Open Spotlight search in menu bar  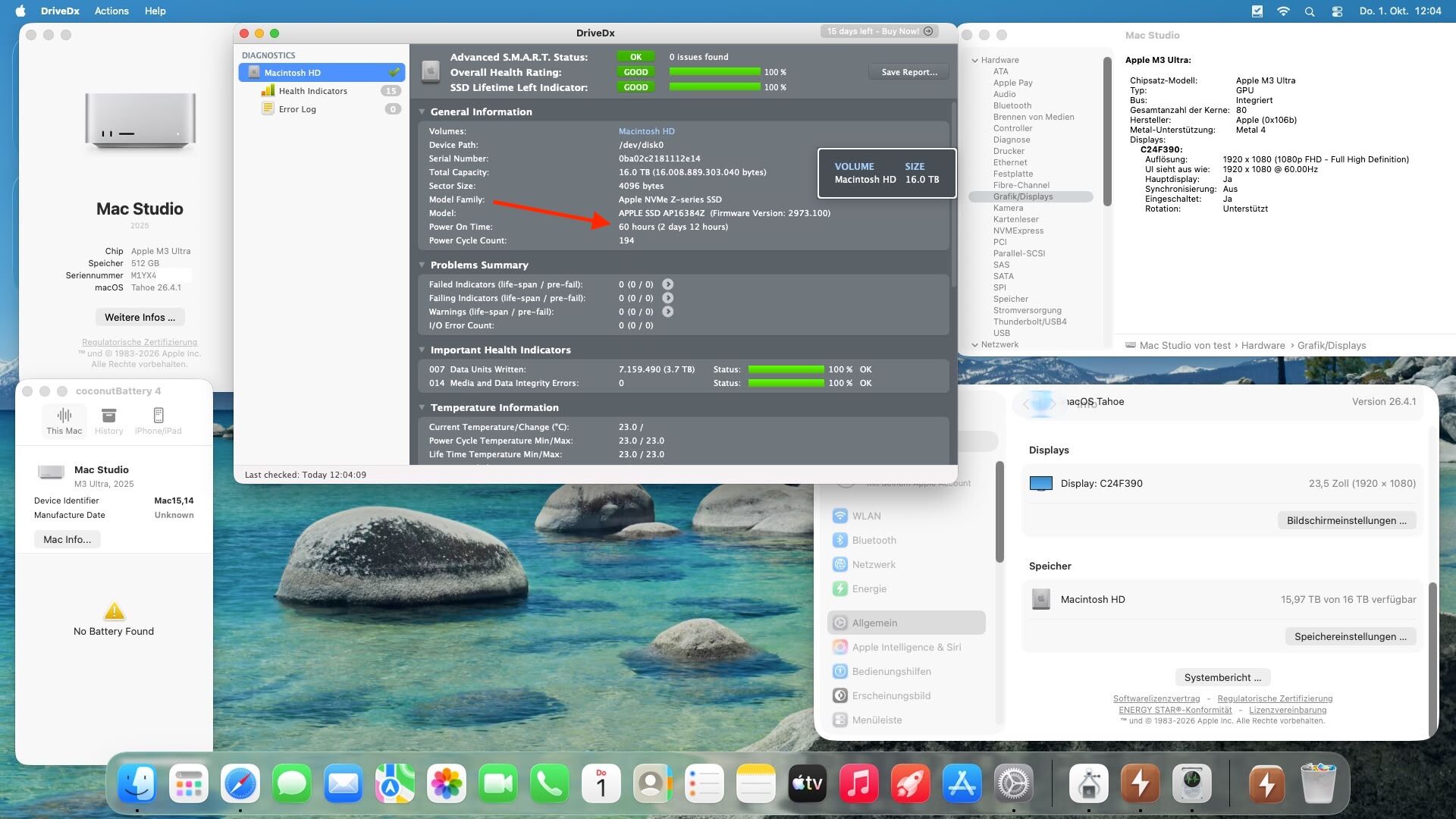coord(1310,11)
